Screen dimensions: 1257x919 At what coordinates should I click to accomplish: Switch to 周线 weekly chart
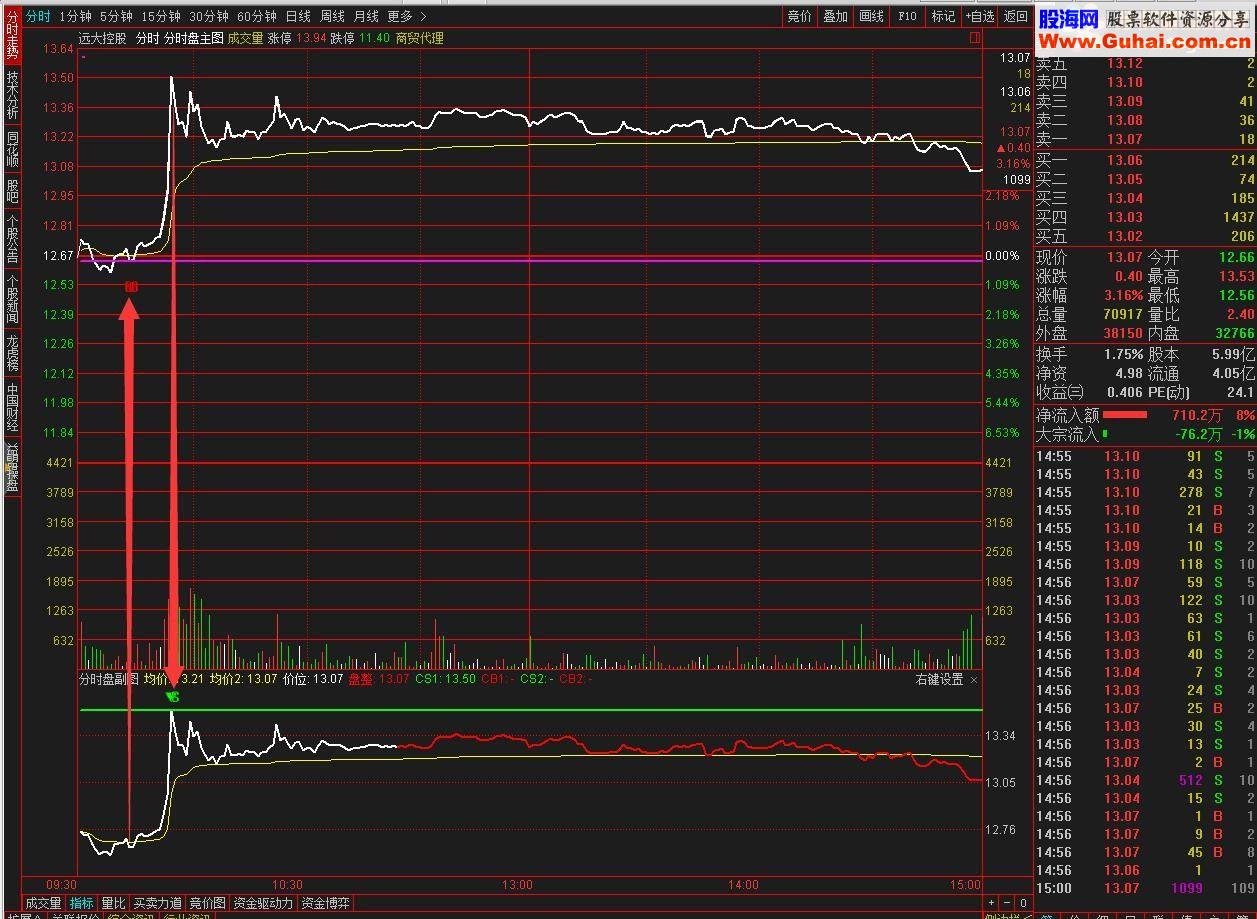point(333,16)
